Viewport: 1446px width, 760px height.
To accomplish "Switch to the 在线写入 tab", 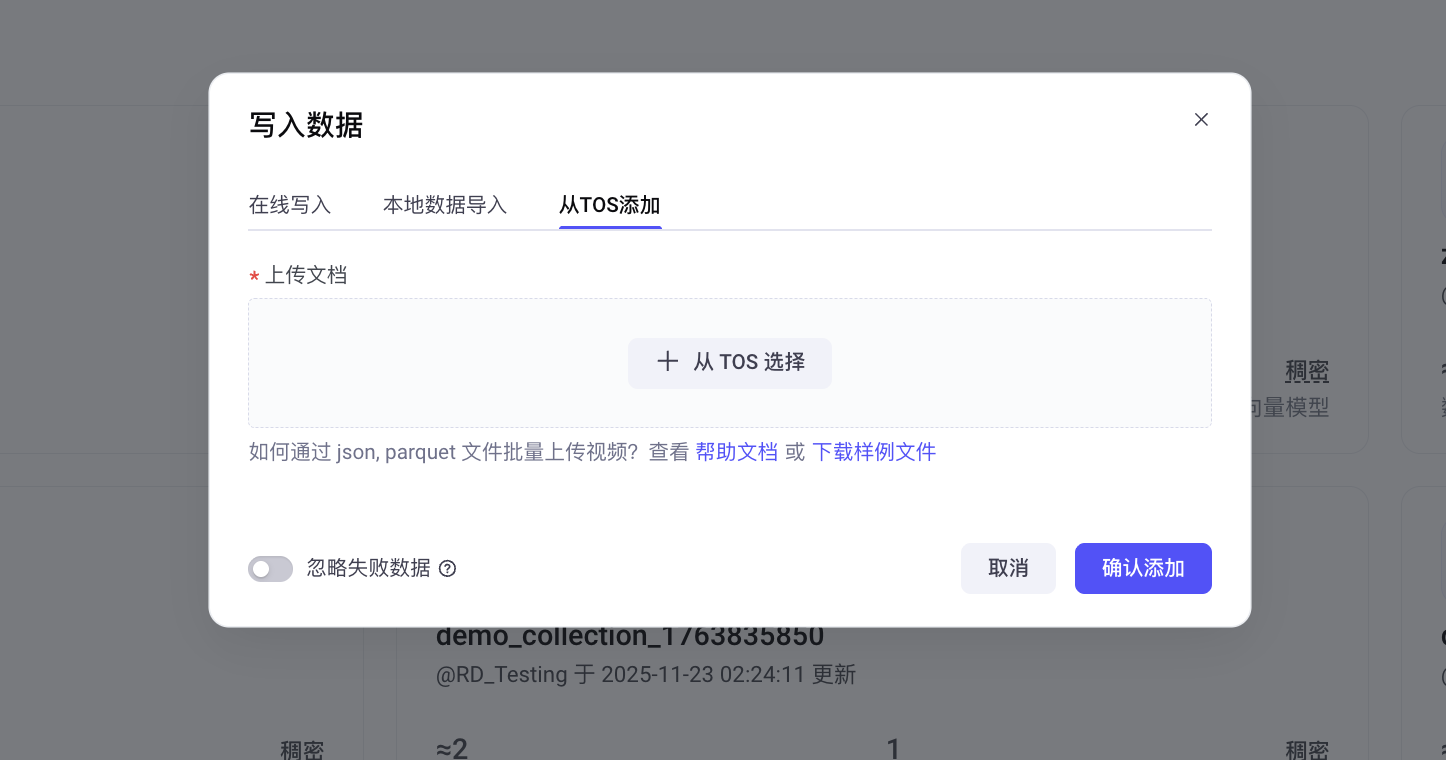I will [x=290, y=205].
